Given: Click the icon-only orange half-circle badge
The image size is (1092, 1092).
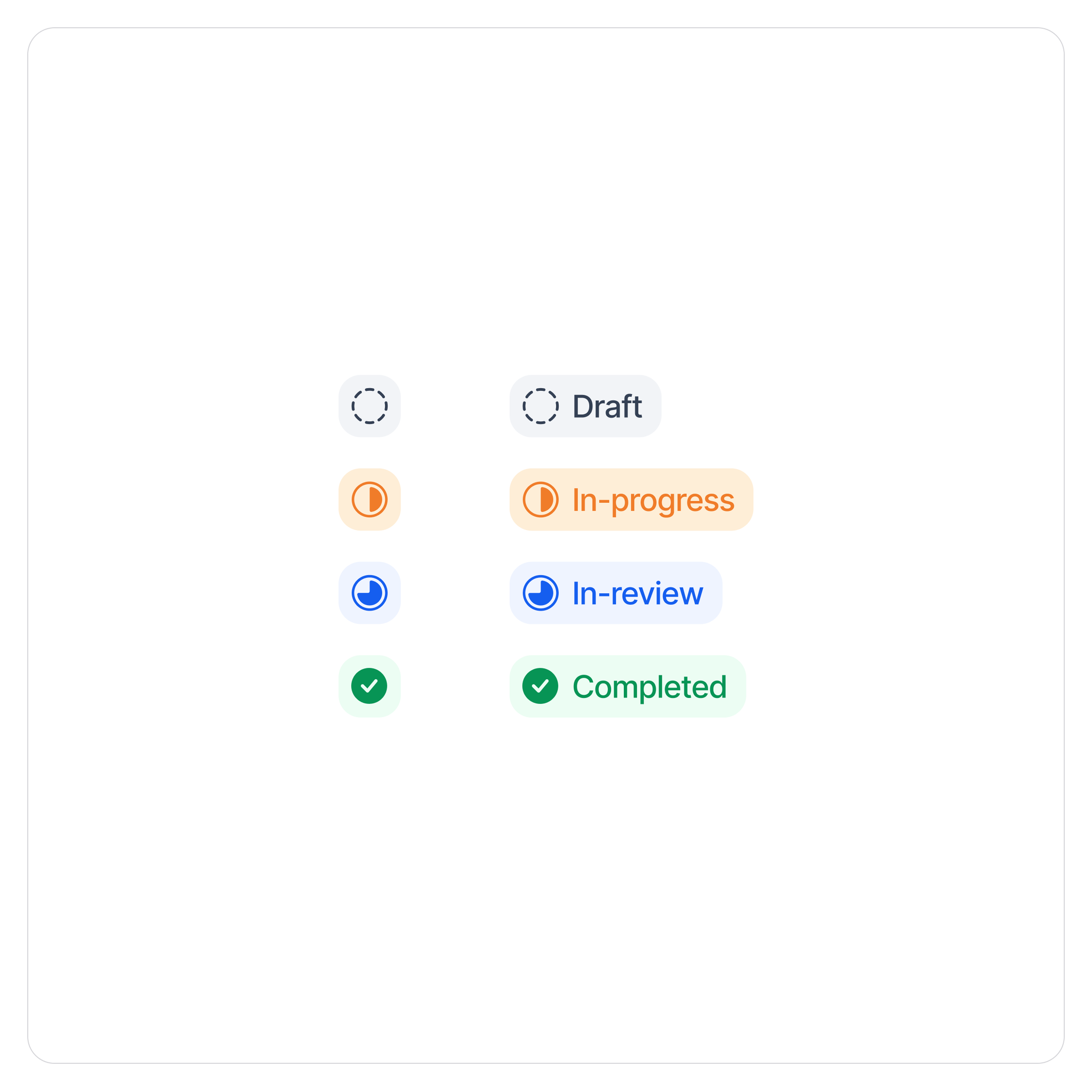Looking at the screenshot, I should point(369,499).
